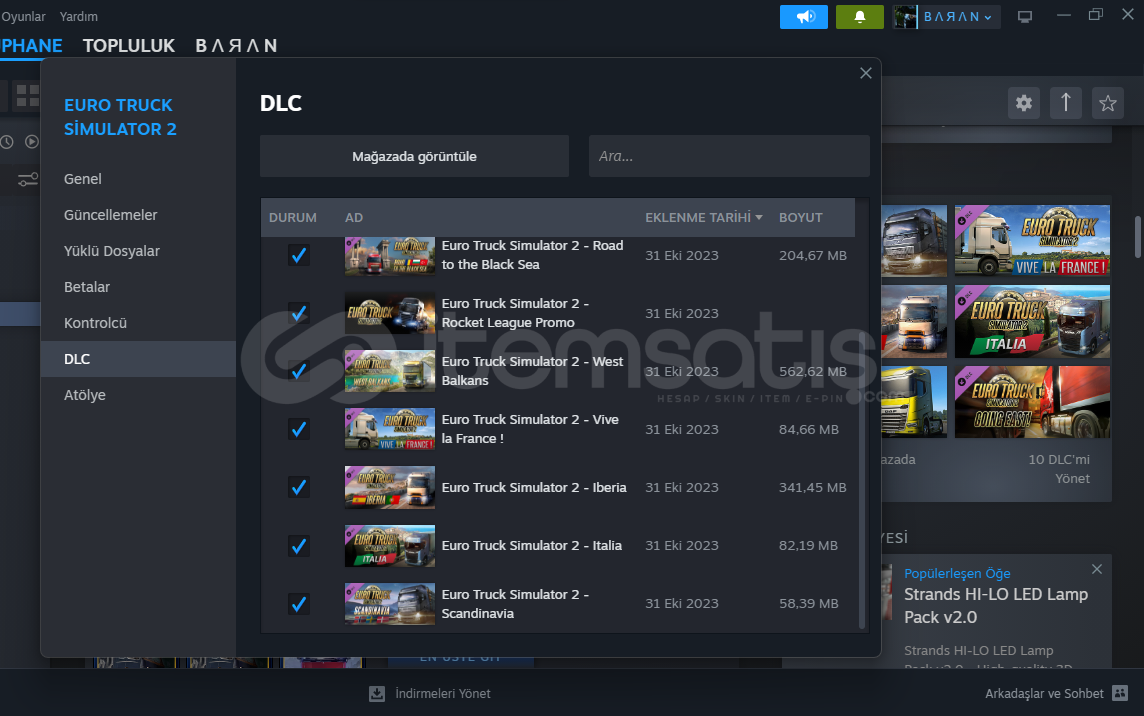Screen dimensions: 1144x716
Task: Click the Big Picture mode monitor icon
Action: (x=1025, y=17)
